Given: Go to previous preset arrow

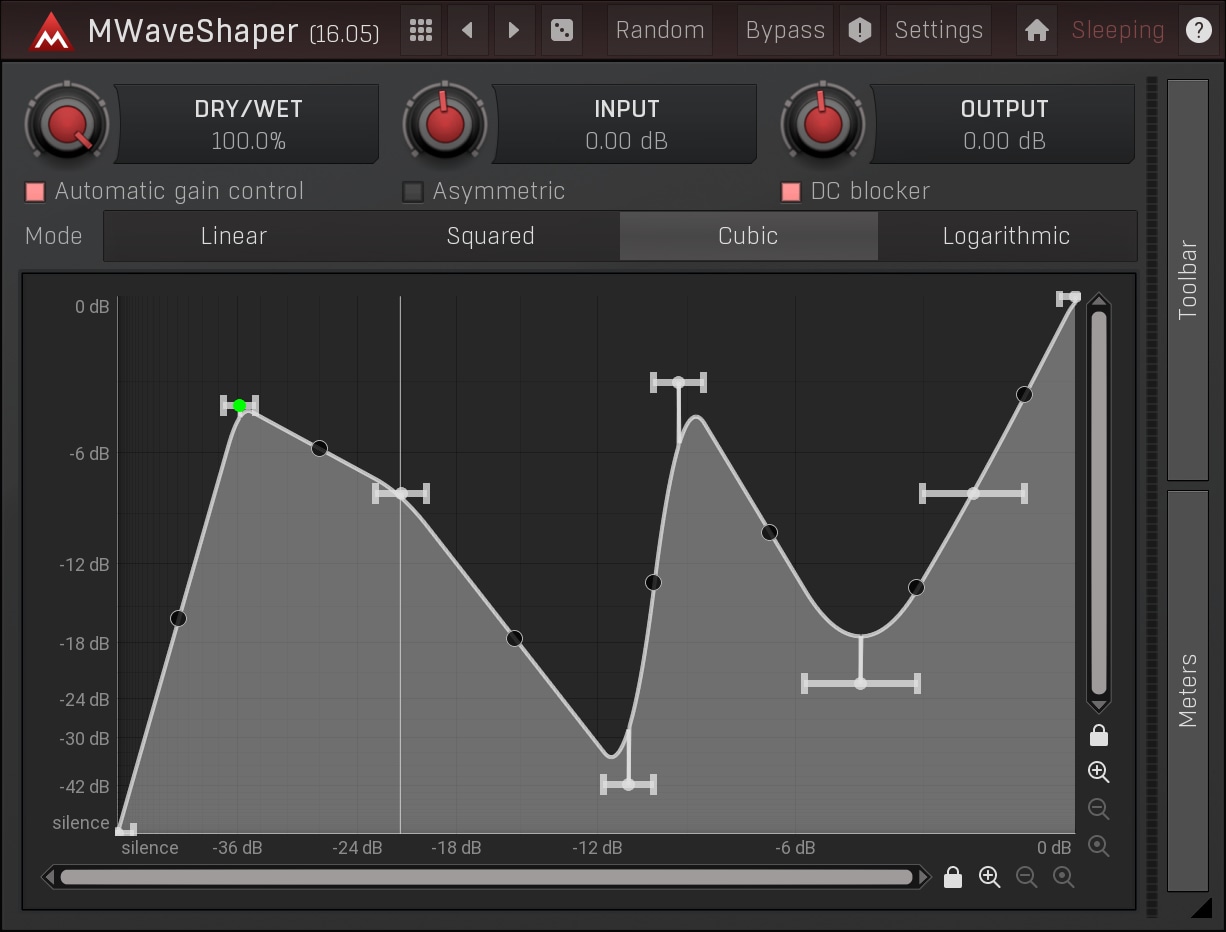Looking at the screenshot, I should pos(467,30).
